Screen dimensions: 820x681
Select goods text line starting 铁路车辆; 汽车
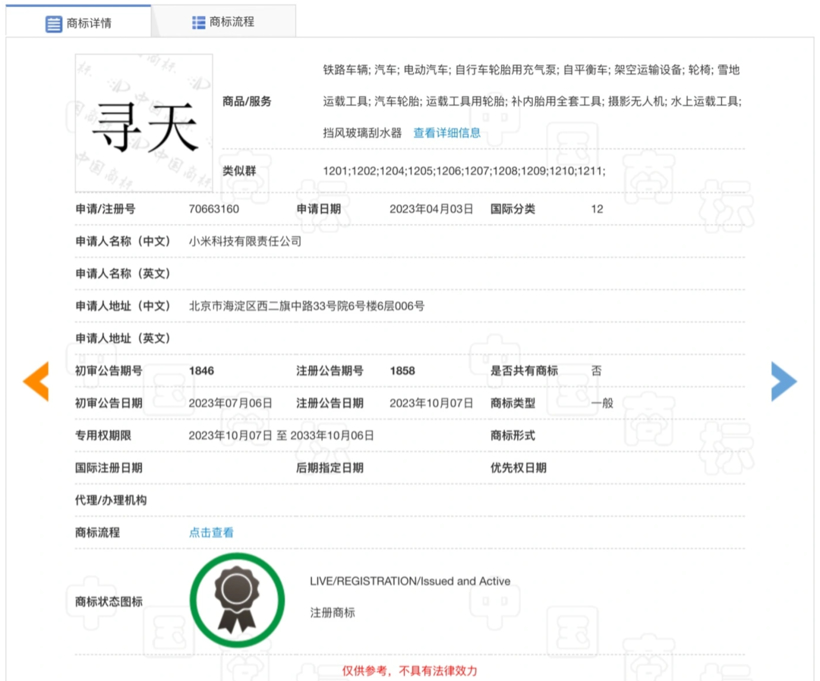[531, 70]
